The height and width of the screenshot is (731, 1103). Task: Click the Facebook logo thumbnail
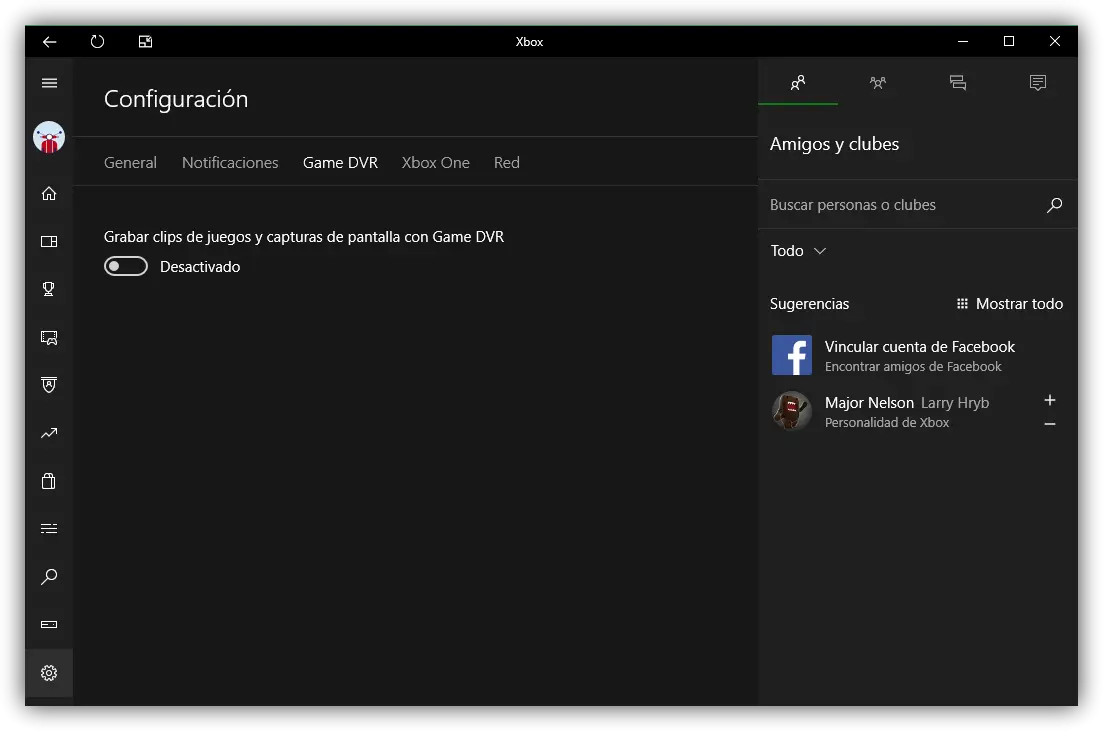(x=791, y=355)
